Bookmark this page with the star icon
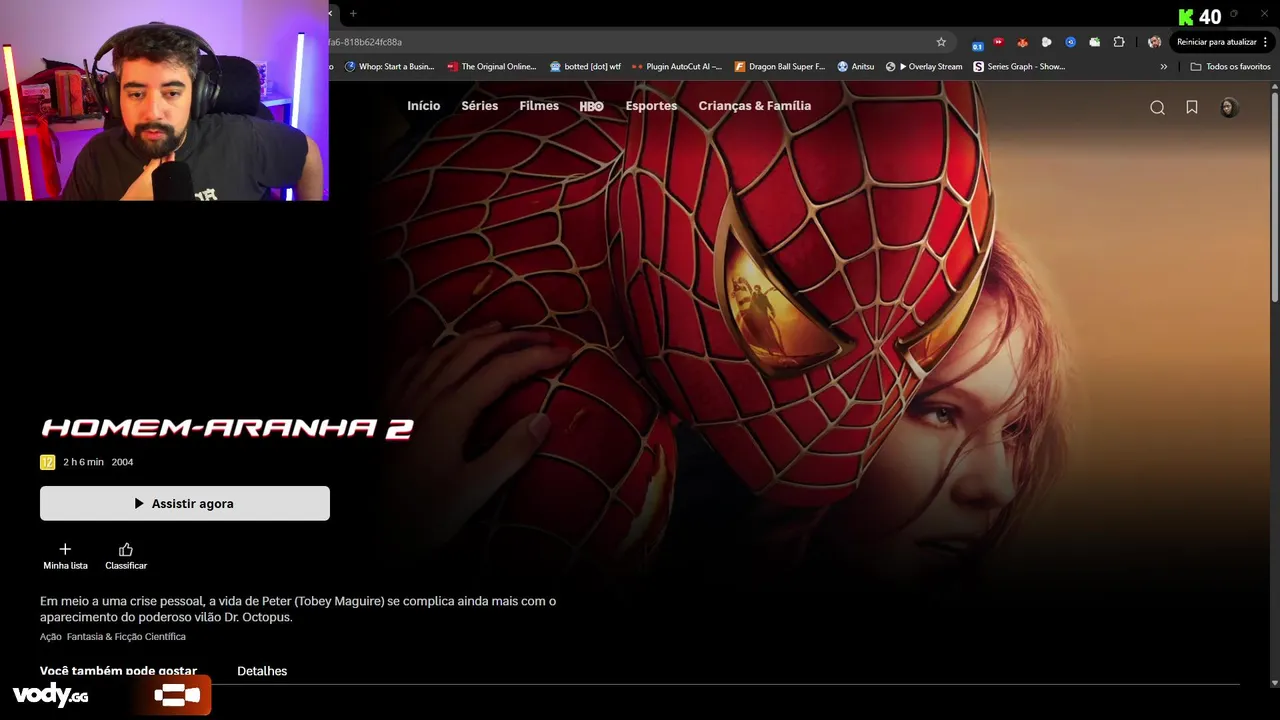 (941, 42)
